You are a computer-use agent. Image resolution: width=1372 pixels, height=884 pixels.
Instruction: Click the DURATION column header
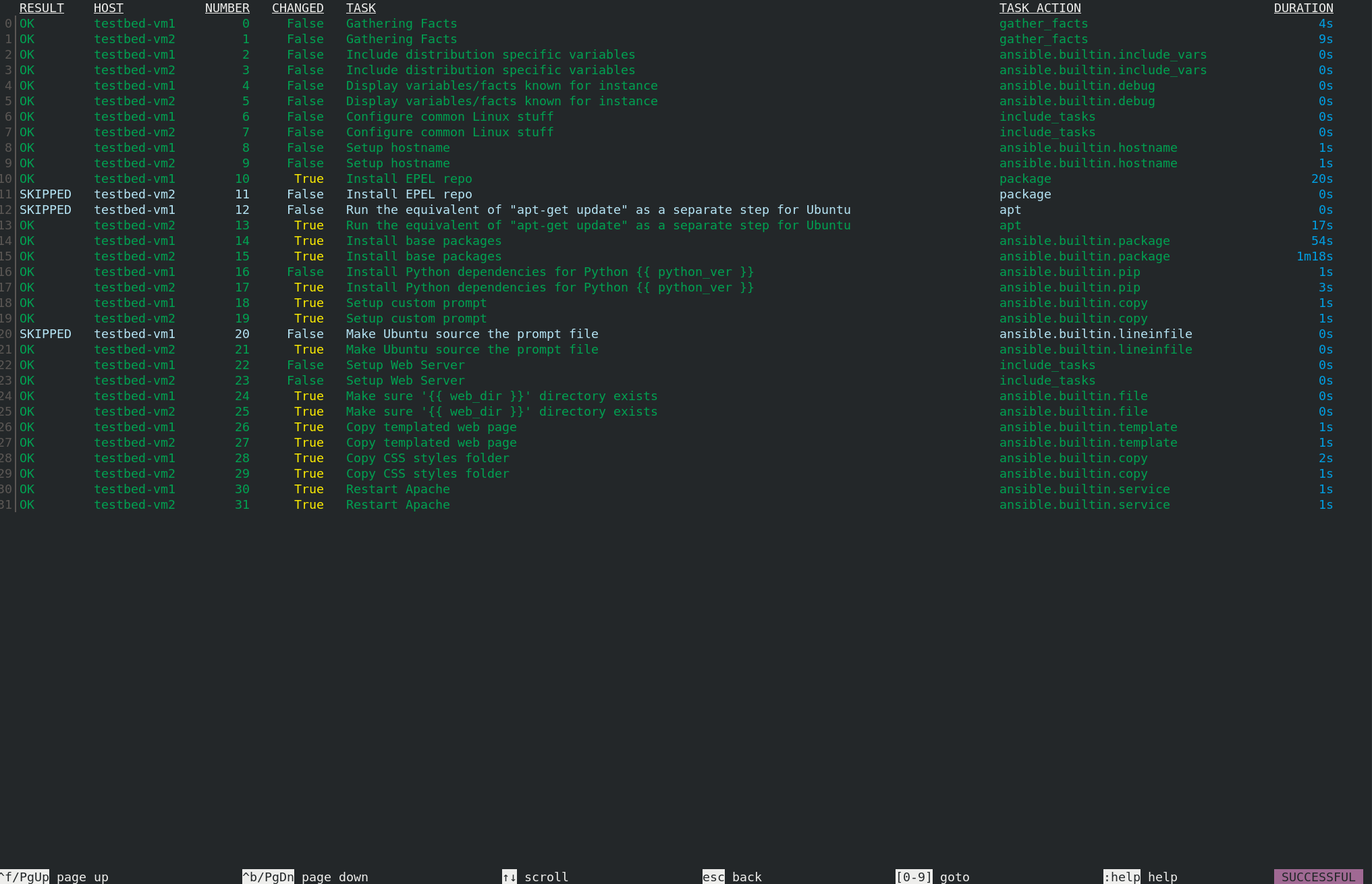(1302, 8)
